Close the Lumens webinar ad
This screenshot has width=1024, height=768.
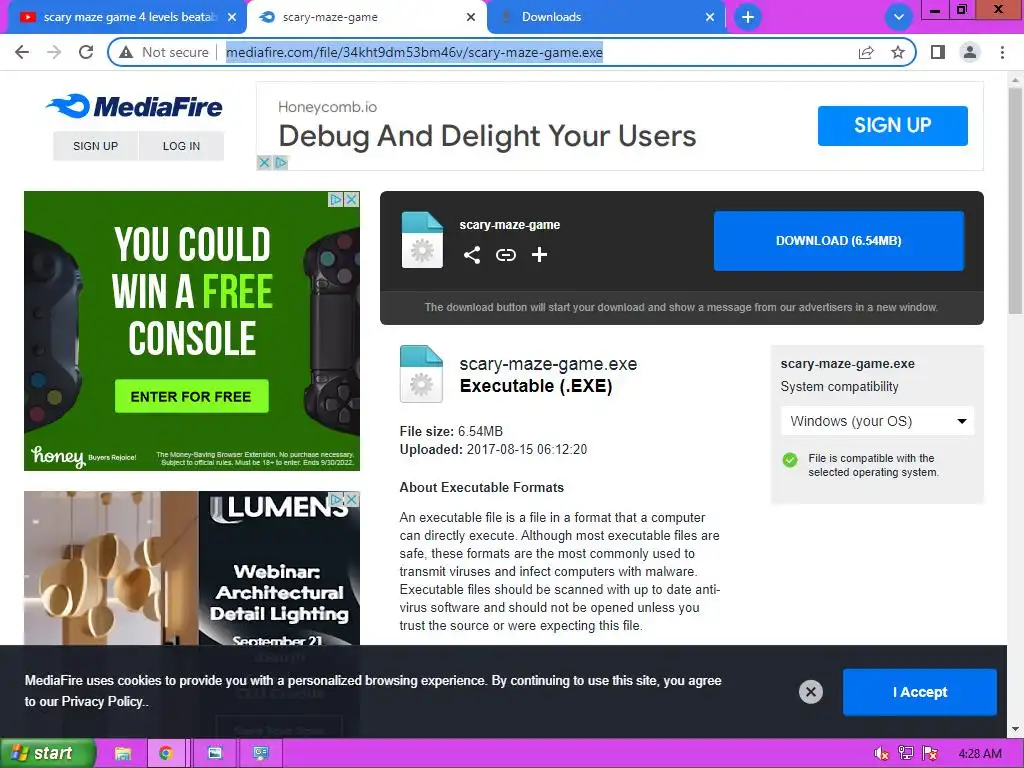click(x=351, y=500)
